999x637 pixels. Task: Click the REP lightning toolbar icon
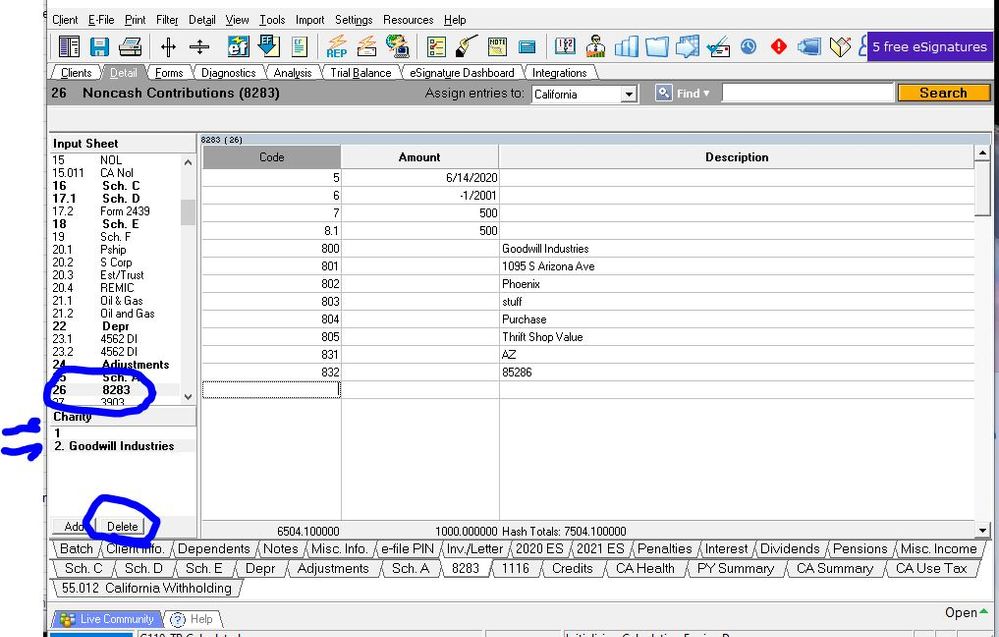tap(336, 46)
